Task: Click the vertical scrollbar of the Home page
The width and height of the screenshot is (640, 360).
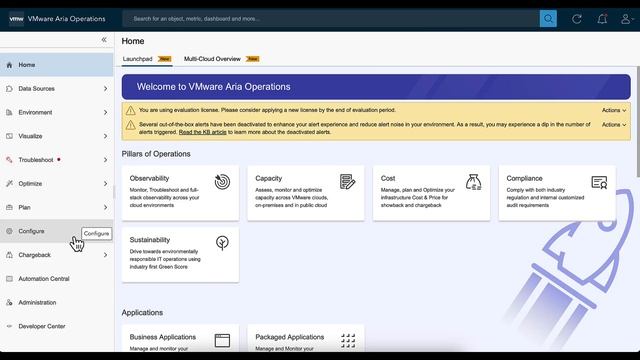Action: [638, 122]
